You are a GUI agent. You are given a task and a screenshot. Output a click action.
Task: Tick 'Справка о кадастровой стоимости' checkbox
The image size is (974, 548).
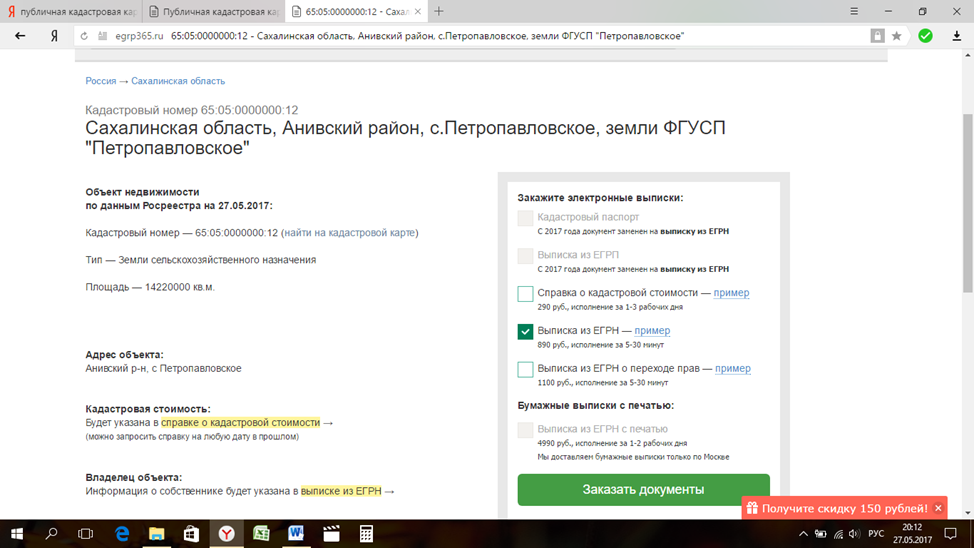click(x=525, y=294)
